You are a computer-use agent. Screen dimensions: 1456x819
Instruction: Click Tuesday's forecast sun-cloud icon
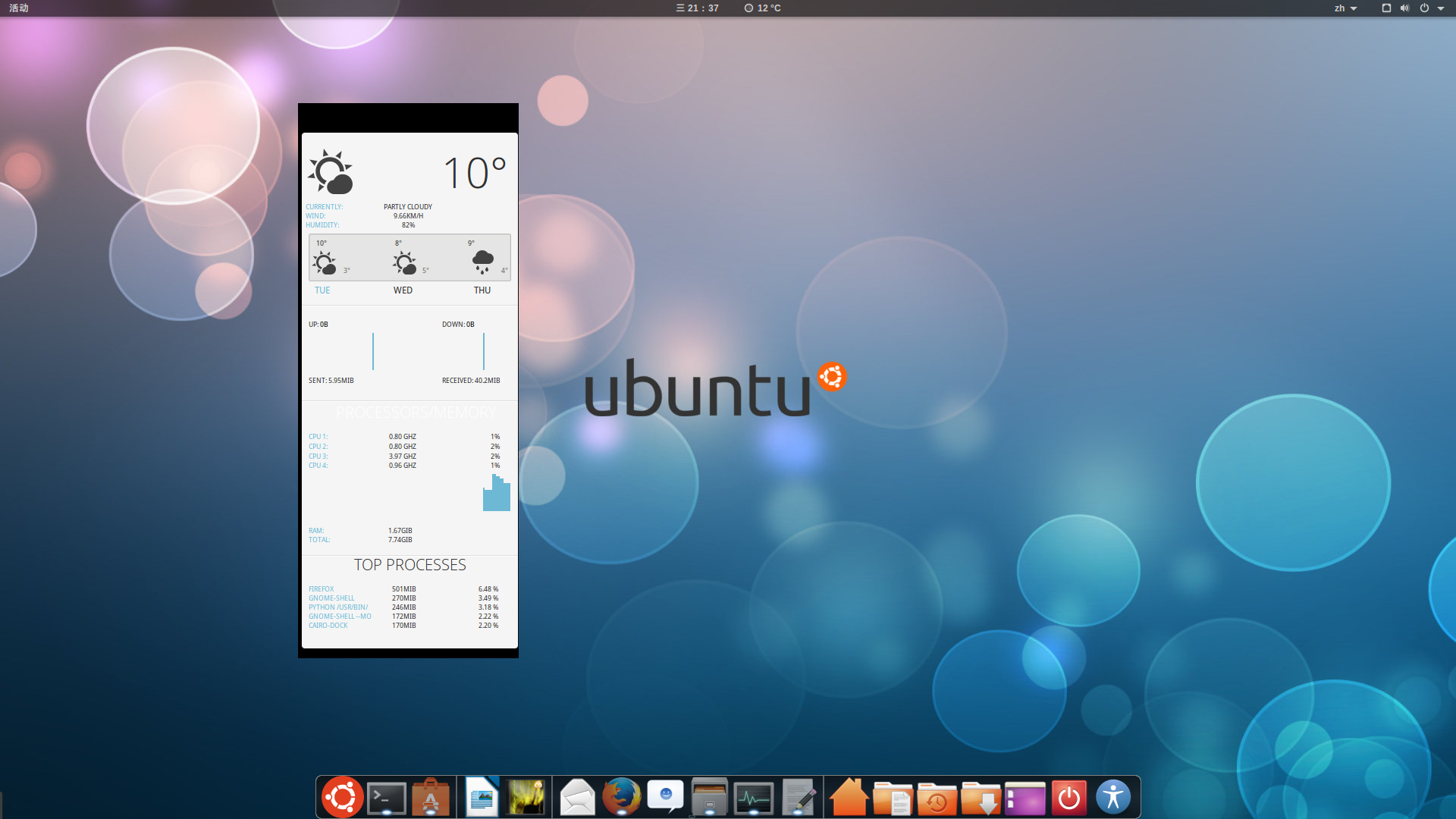click(325, 263)
